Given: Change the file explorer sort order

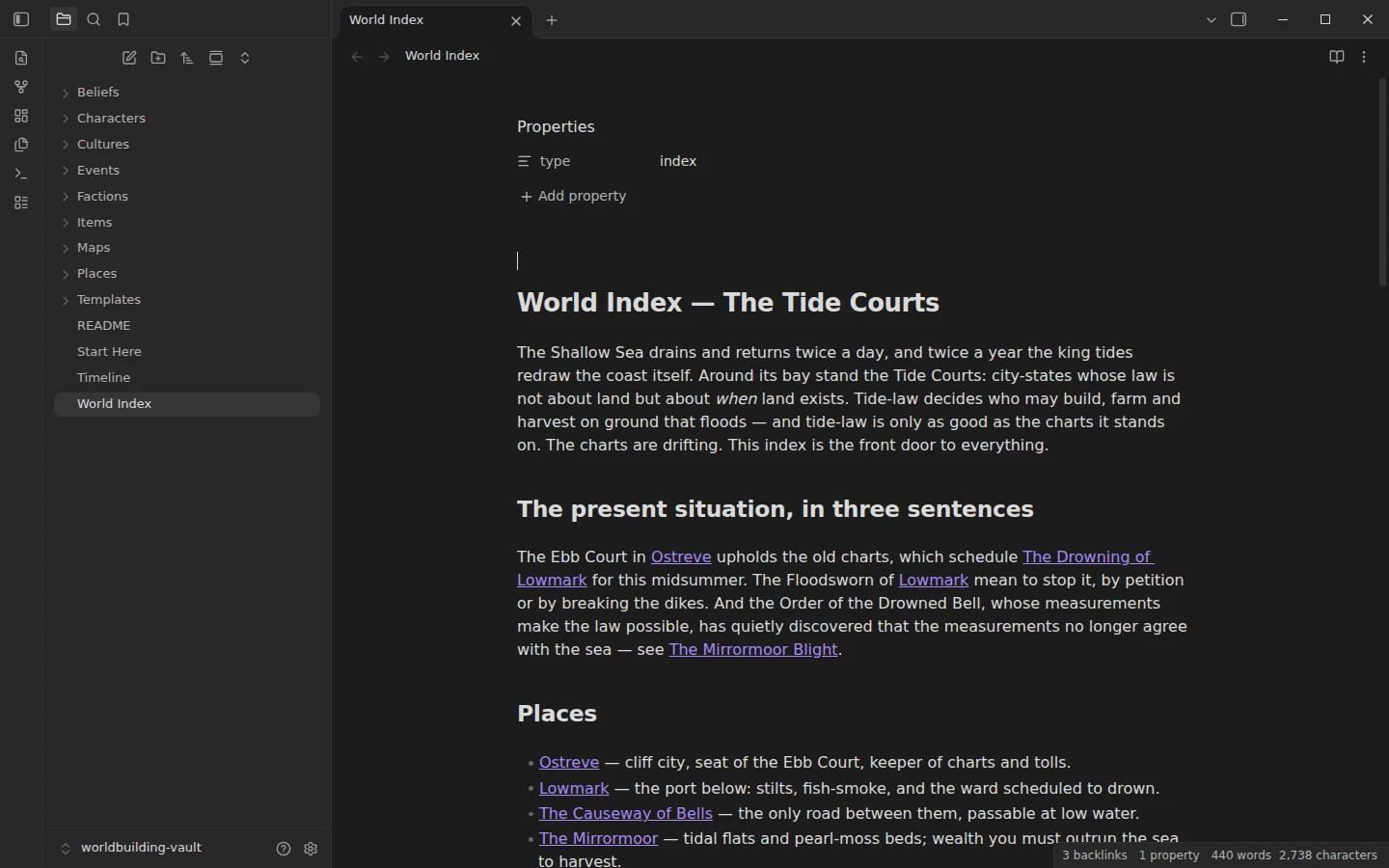Looking at the screenshot, I should point(187,58).
